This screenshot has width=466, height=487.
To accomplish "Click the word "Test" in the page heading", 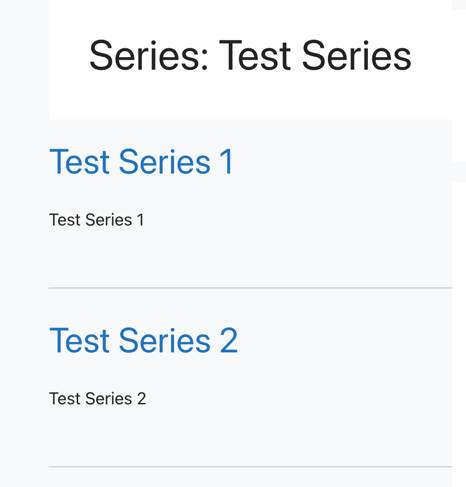I will pos(255,56).
